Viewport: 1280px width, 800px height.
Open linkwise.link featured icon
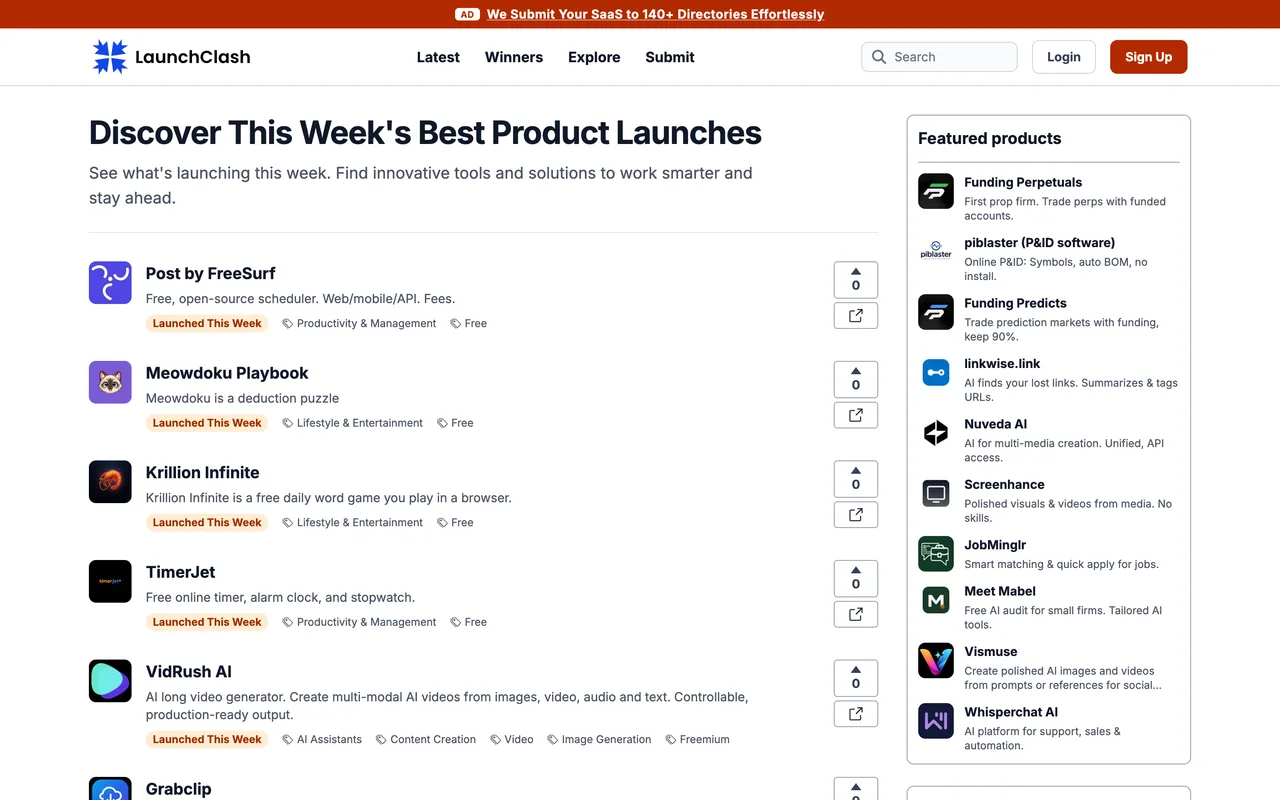(936, 372)
